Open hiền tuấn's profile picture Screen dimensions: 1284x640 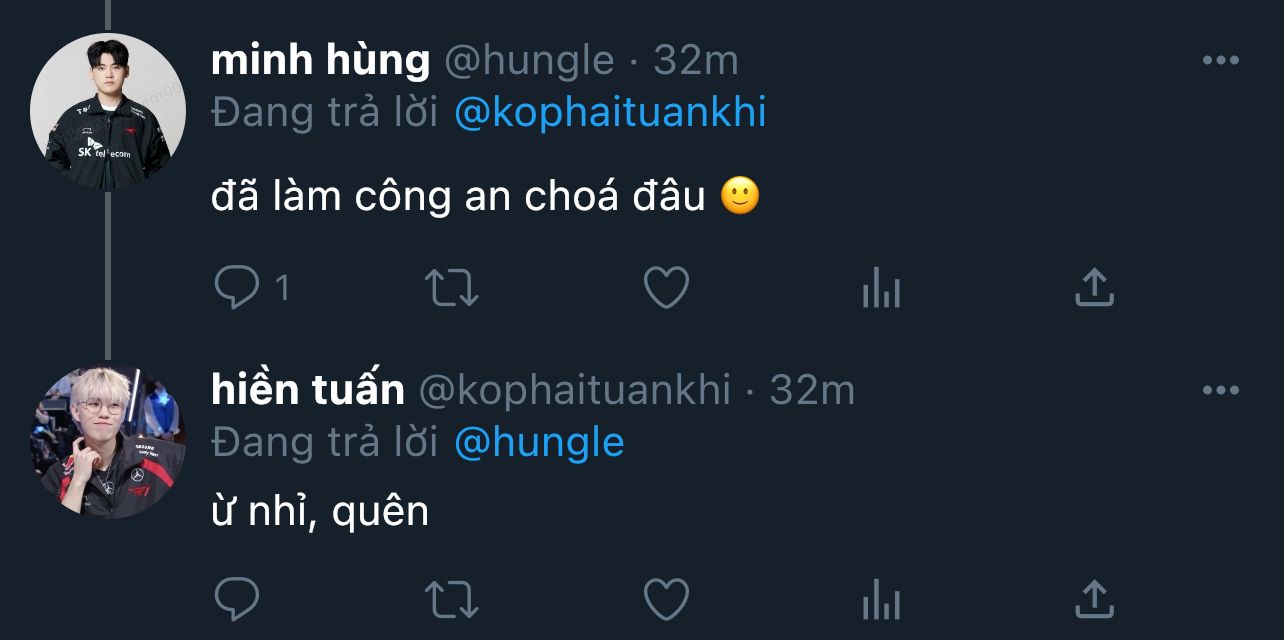pos(107,440)
